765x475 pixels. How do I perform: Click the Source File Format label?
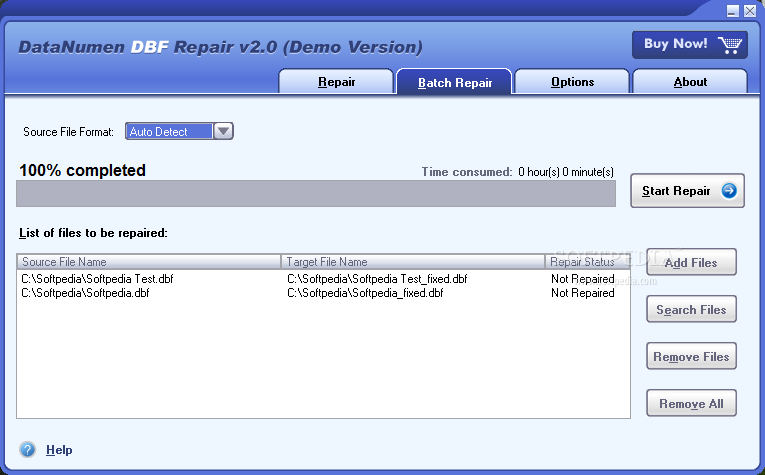coord(68,132)
